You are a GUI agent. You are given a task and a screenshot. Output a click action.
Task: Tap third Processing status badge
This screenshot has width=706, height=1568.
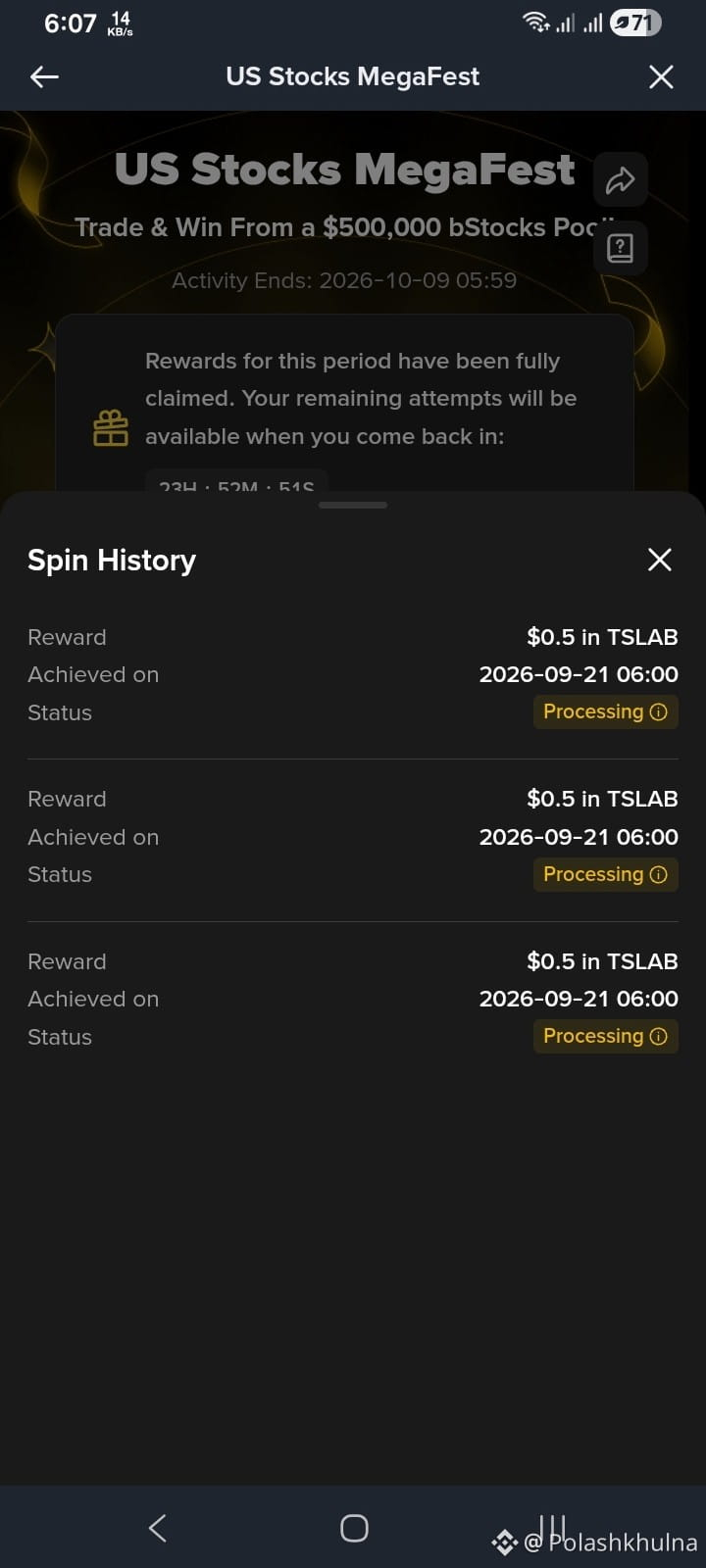[x=605, y=1037]
